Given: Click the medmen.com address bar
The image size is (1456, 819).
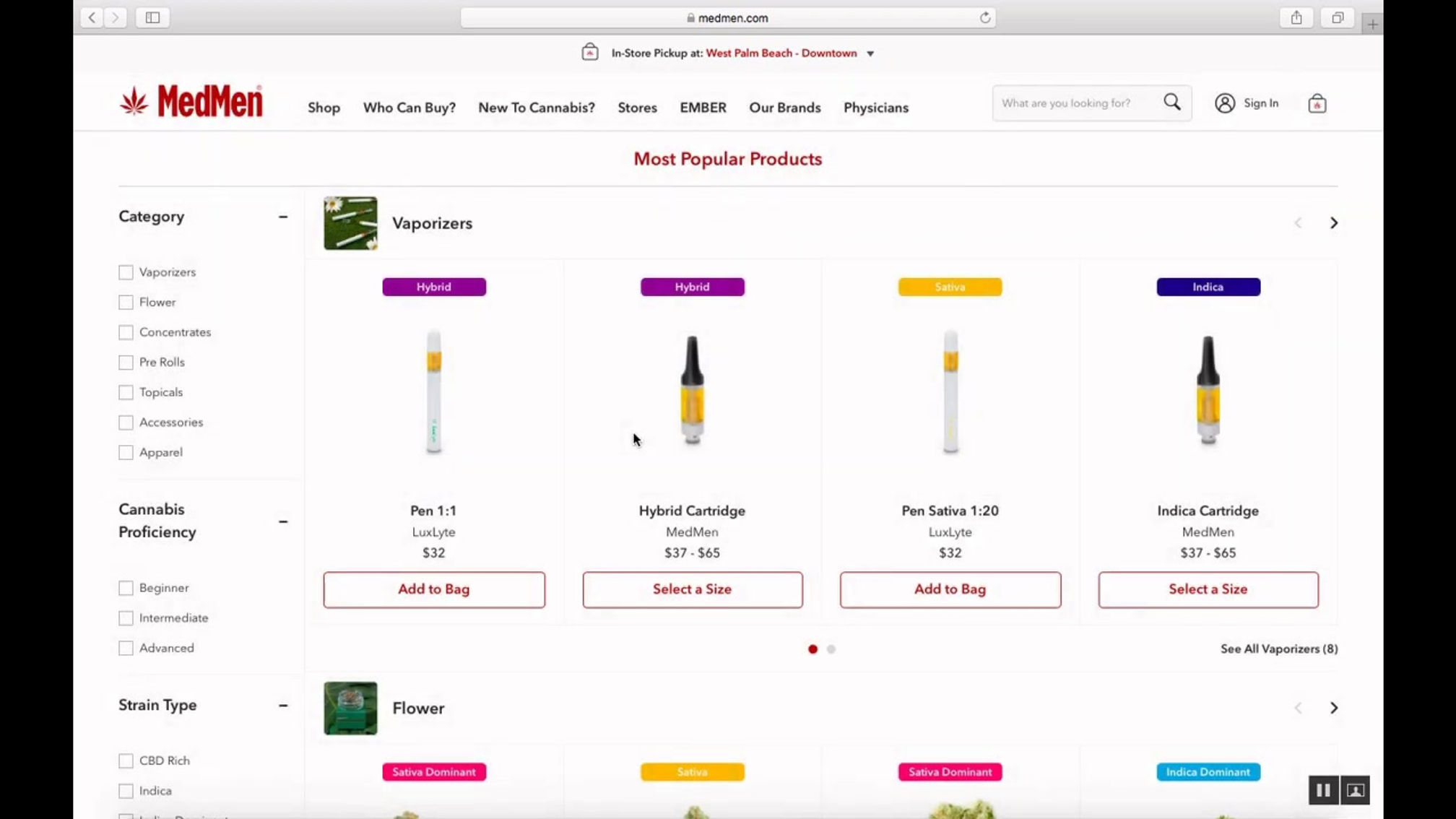Looking at the screenshot, I should (x=727, y=18).
